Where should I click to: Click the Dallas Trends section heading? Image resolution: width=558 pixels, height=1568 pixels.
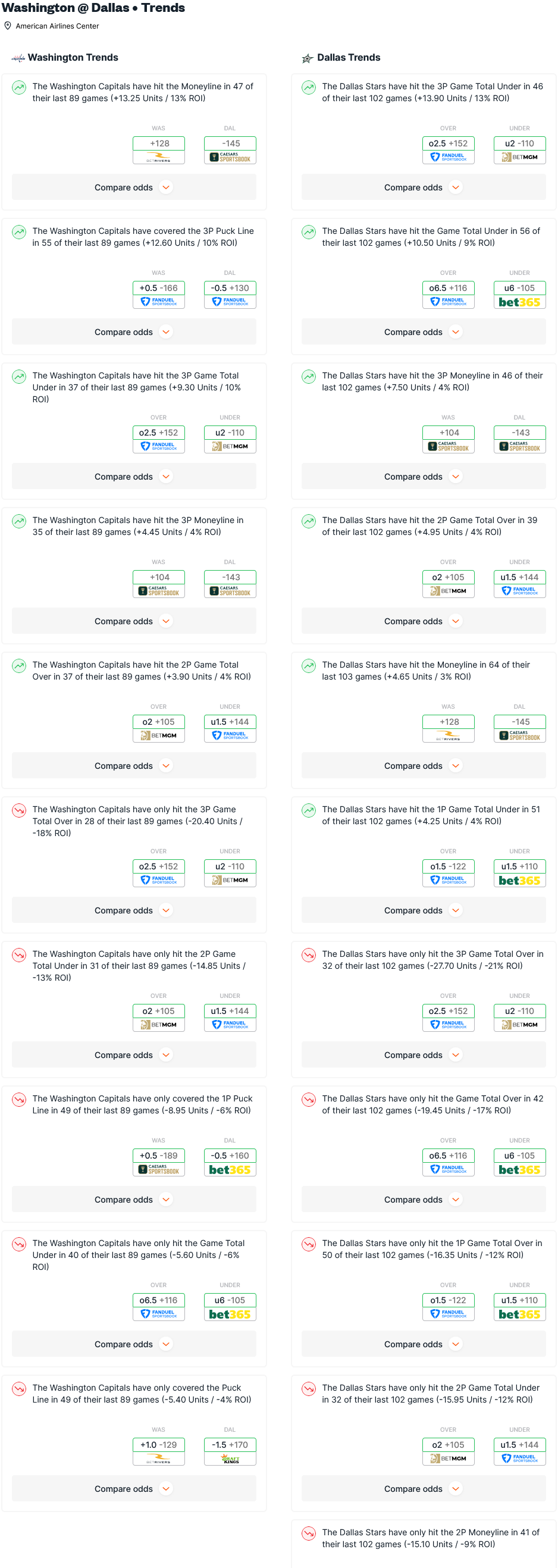pos(349,58)
